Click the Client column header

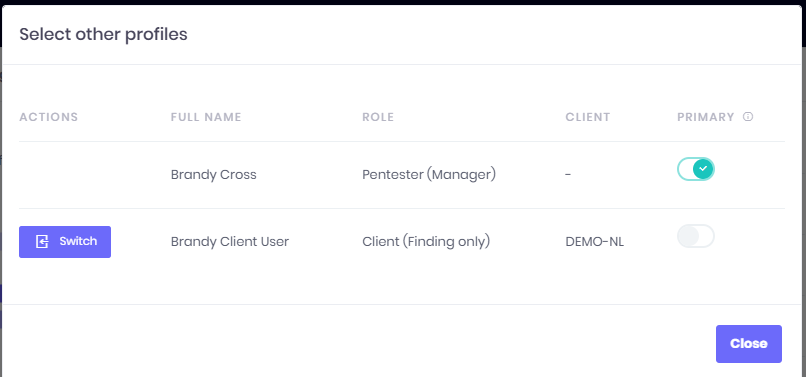[x=588, y=117]
